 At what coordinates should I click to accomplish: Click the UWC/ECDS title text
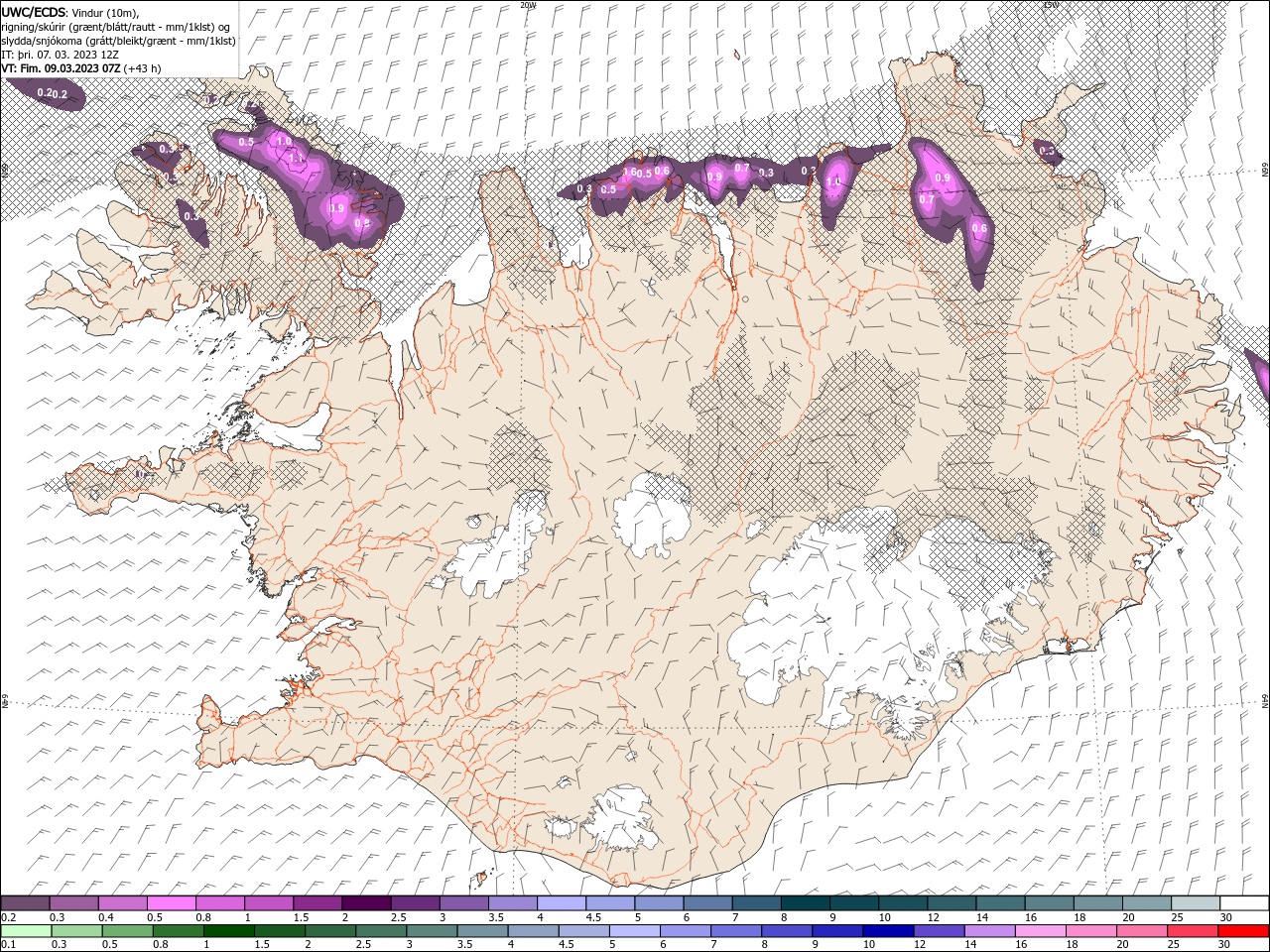point(34,12)
